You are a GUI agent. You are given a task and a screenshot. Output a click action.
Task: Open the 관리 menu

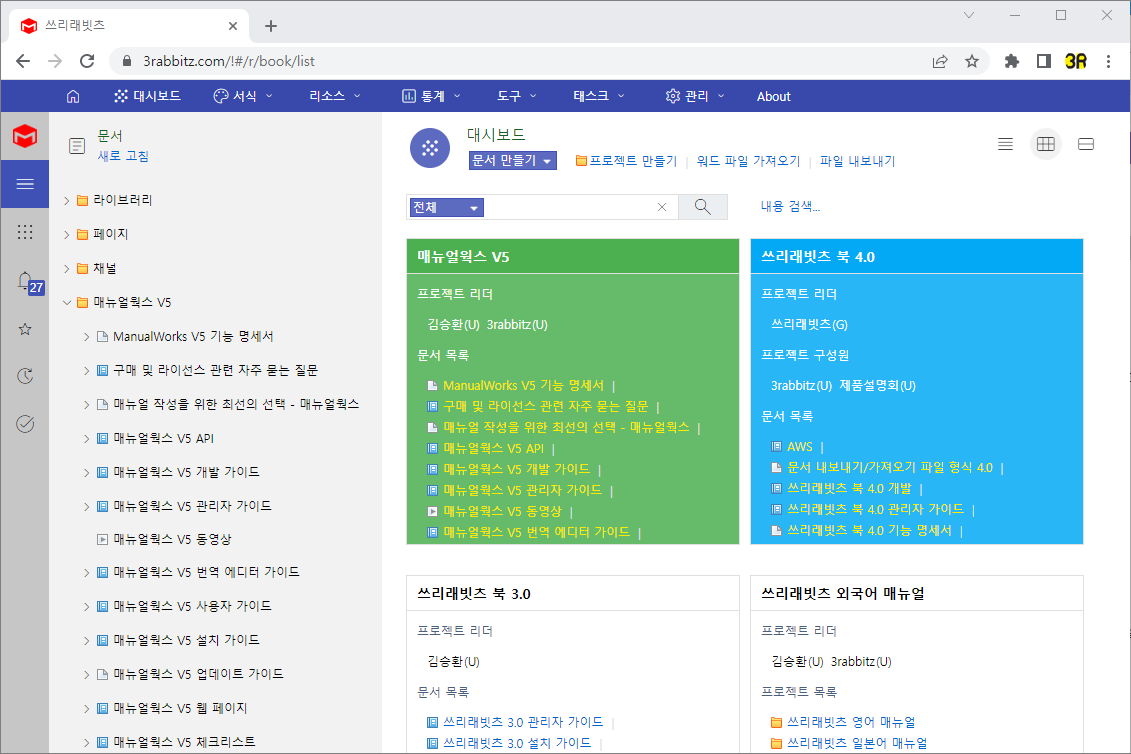pyautogui.click(x=695, y=96)
